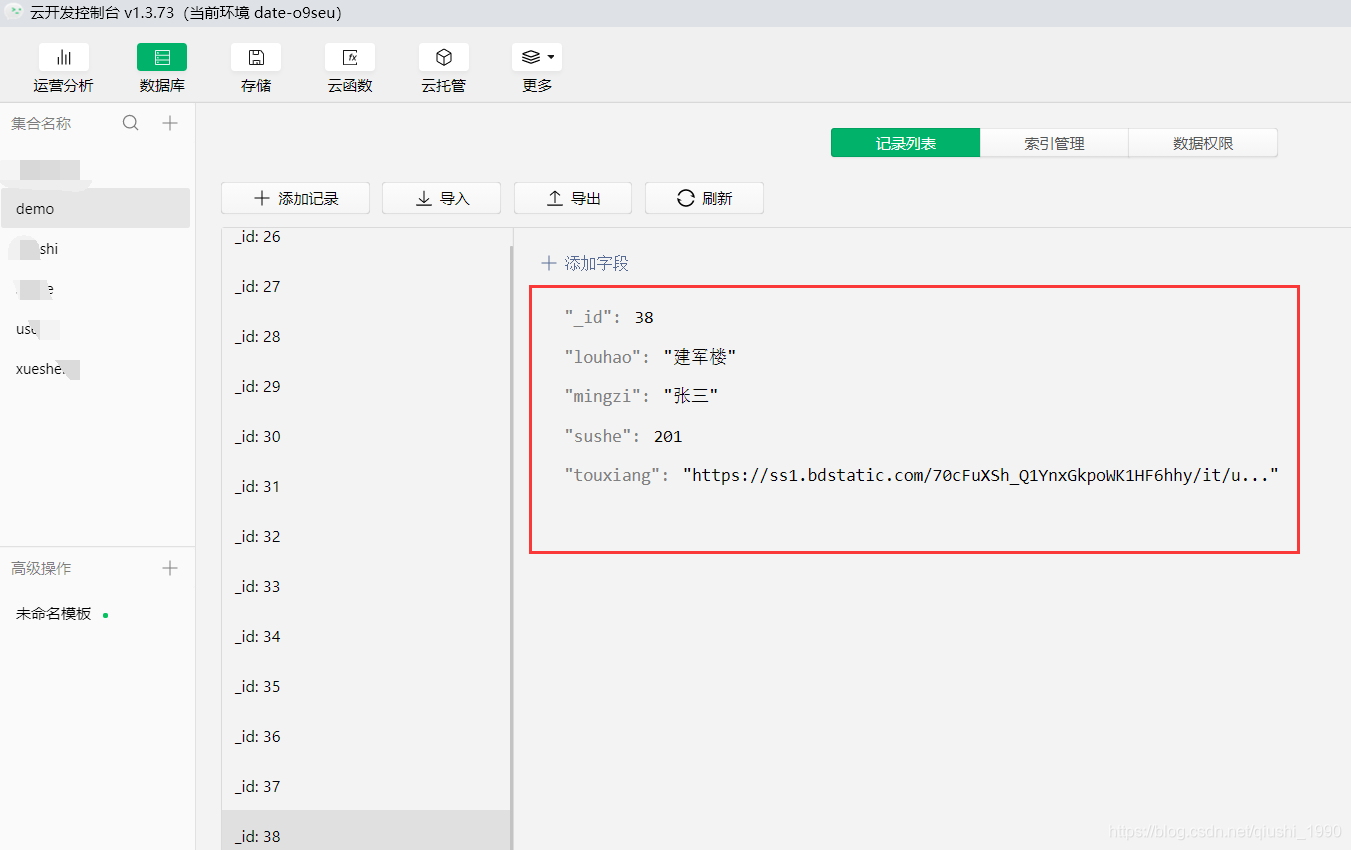Click the 导出 export button
Image resolution: width=1351 pixels, height=850 pixels.
[573, 198]
